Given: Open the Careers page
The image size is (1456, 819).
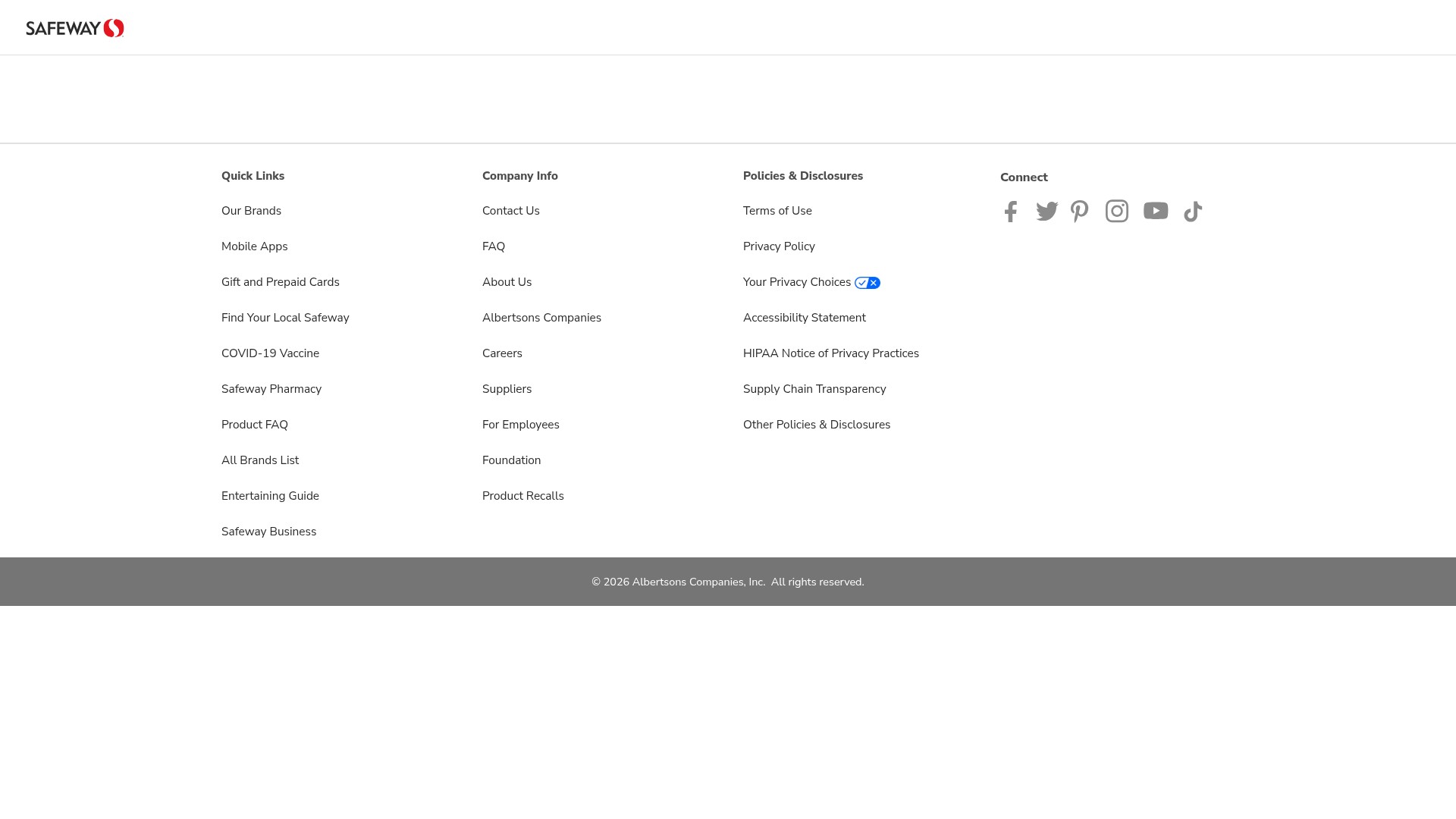Looking at the screenshot, I should [x=502, y=353].
